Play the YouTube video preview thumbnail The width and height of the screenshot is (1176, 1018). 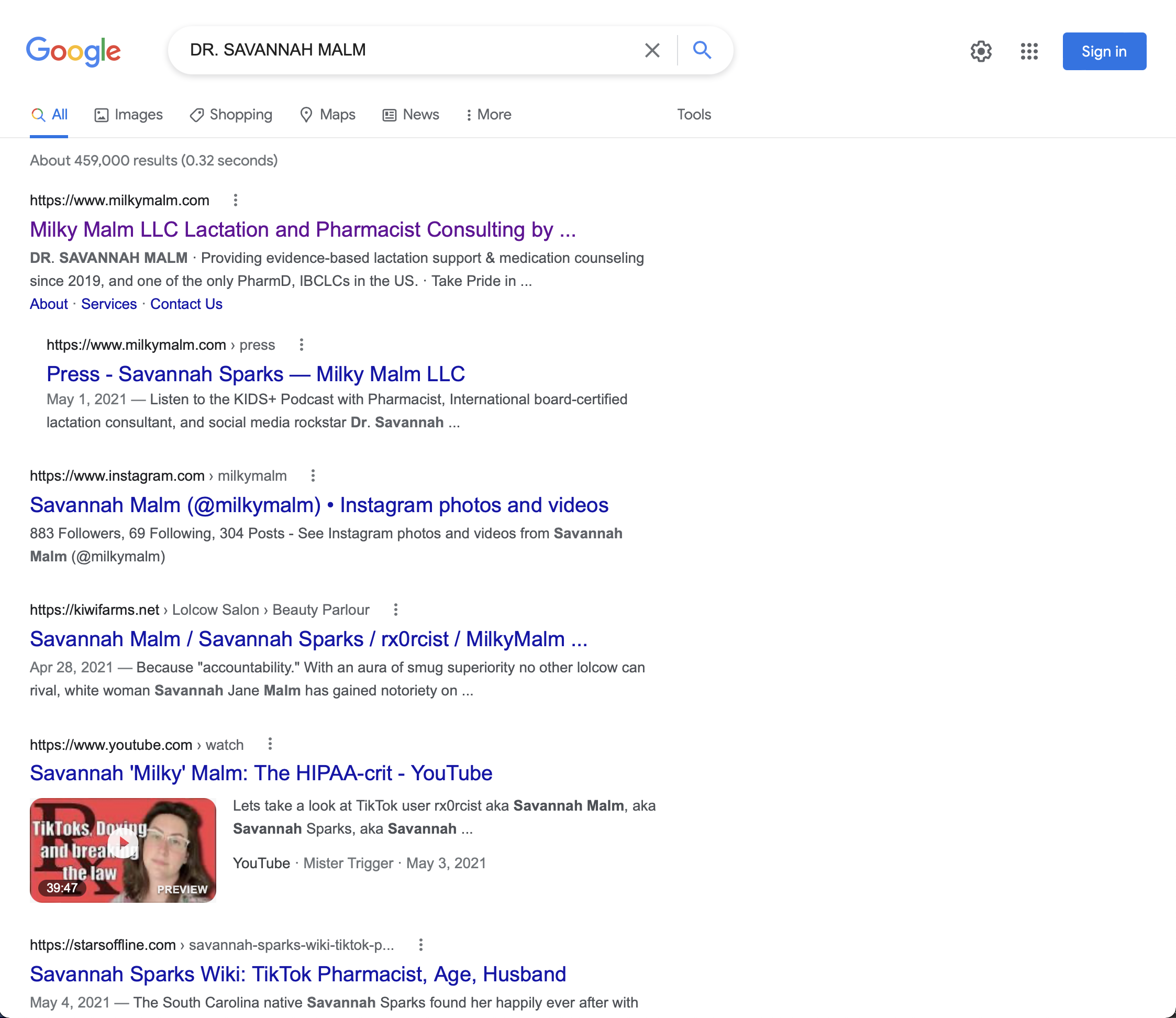[x=123, y=850]
